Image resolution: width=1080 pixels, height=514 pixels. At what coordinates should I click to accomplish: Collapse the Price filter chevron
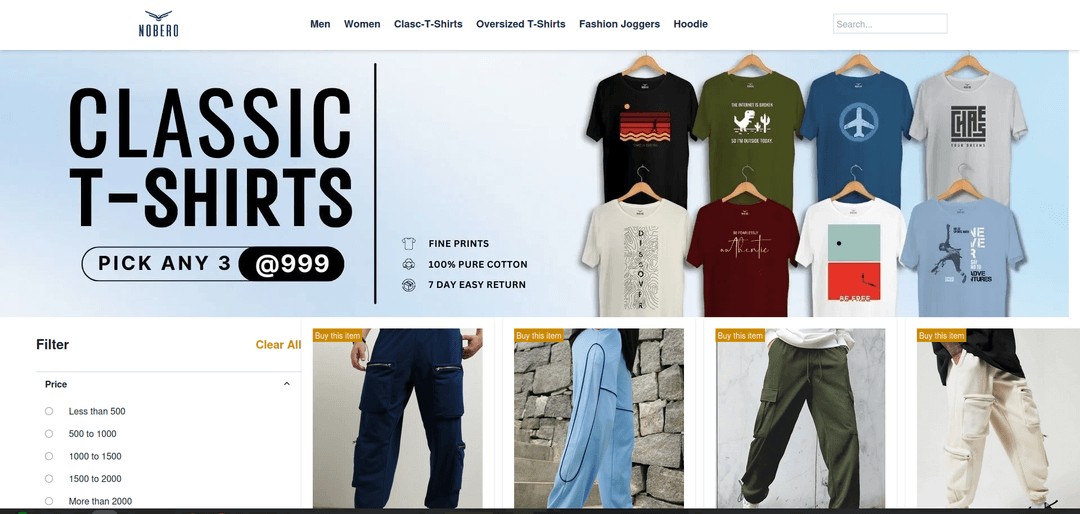287,384
